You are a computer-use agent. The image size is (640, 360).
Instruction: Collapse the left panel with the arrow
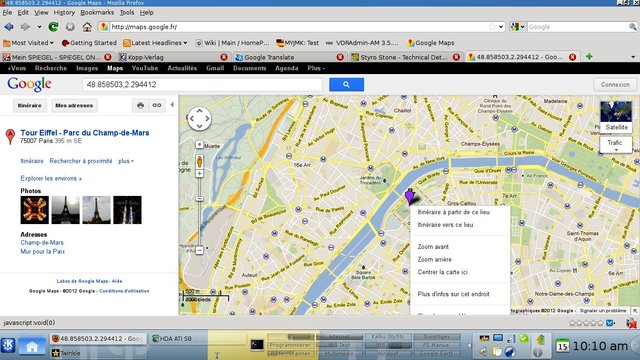coord(172,105)
